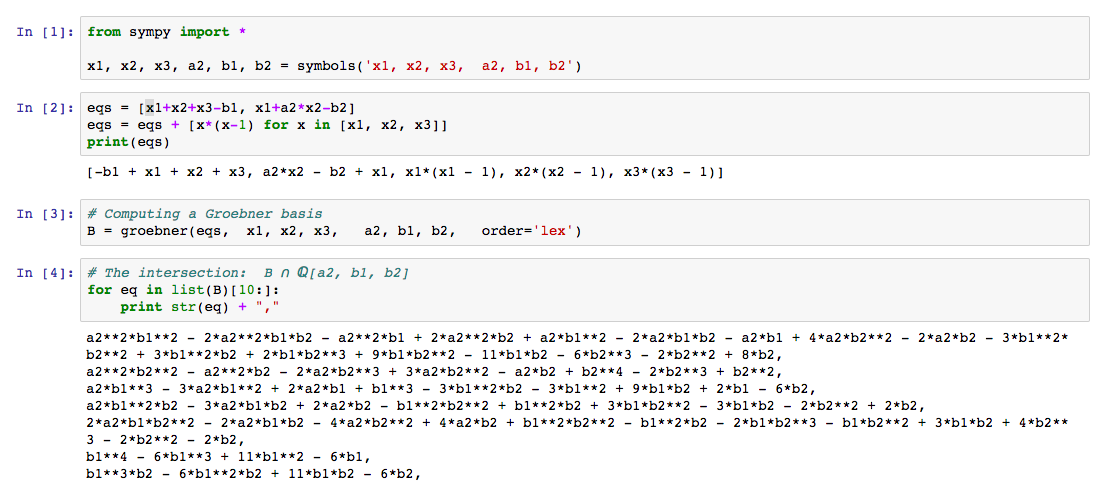Click the 'print(eqs)' line in cell 2
Image resolution: width=1099 pixels, height=490 pixels.
[128, 142]
